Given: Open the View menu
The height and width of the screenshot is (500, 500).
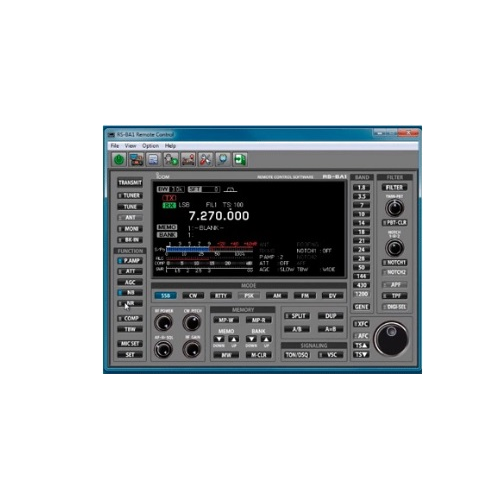Looking at the screenshot, I should [130, 146].
